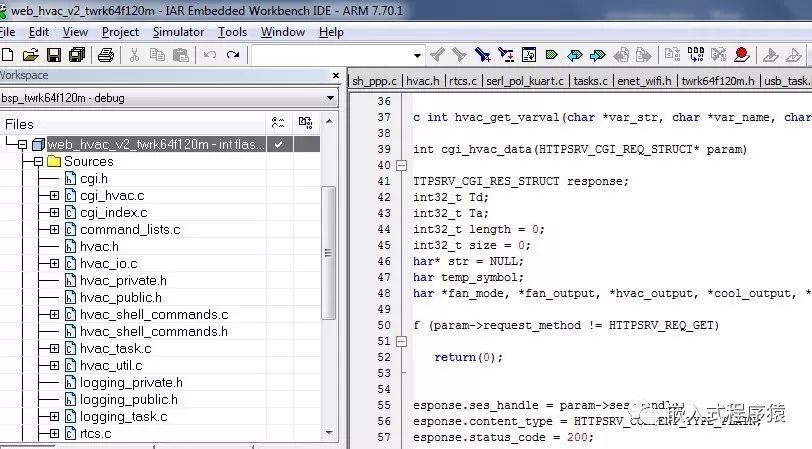Print with the printer icon
Viewport: 812px width, 449px height.
pyautogui.click(x=106, y=54)
